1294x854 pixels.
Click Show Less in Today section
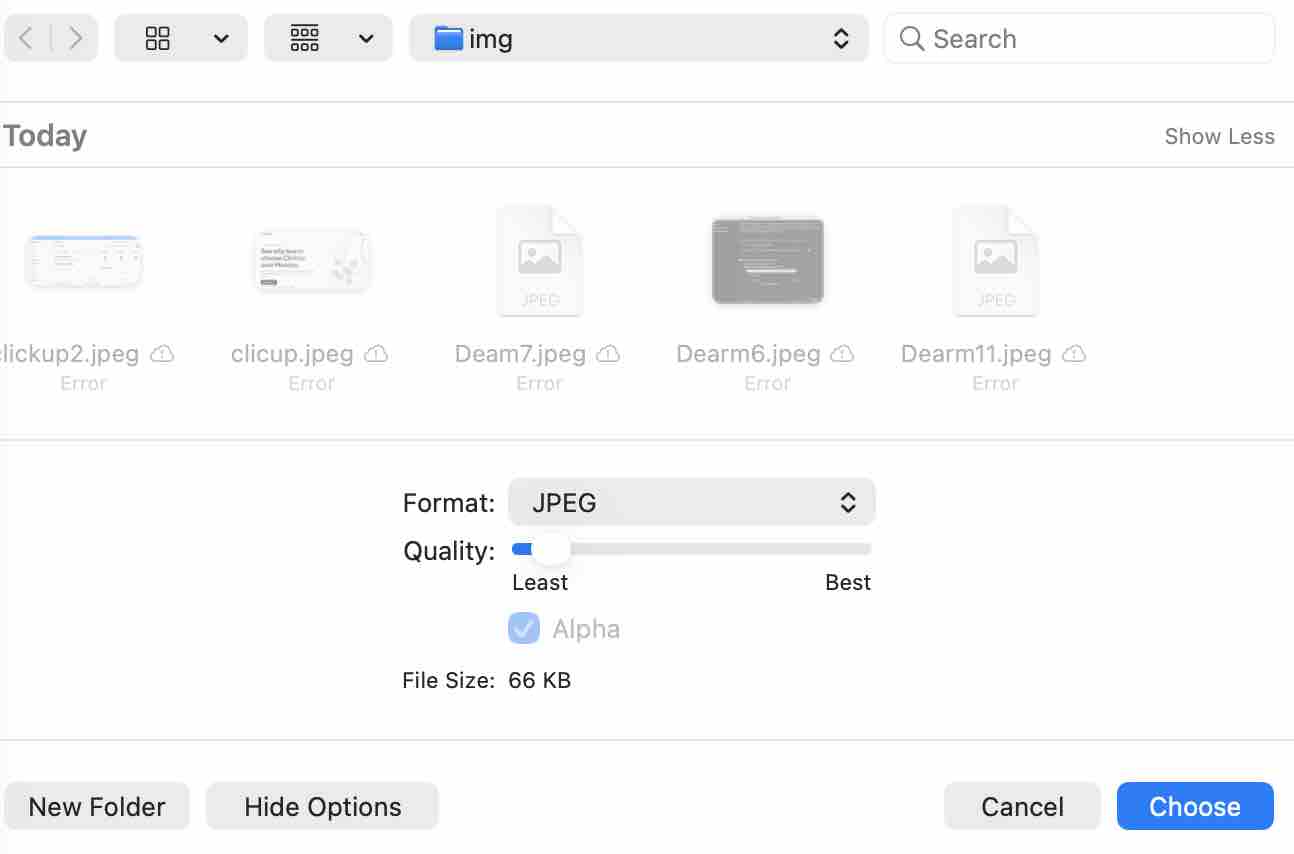point(1219,137)
